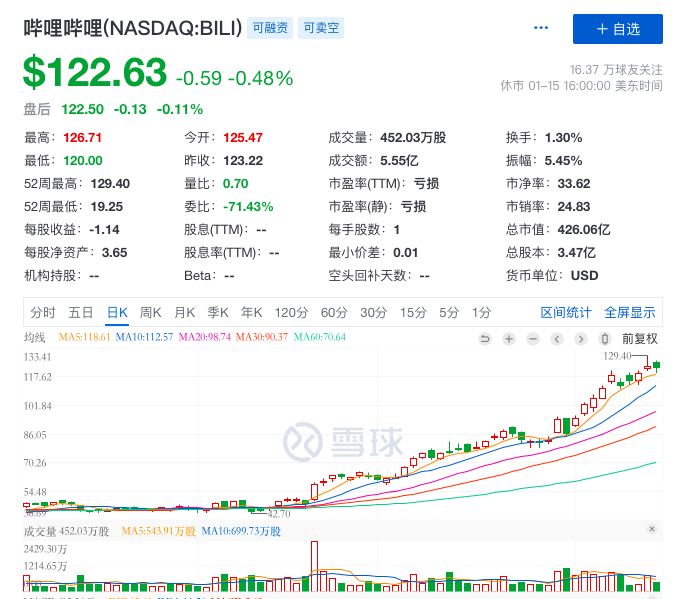674x599 pixels.
Task: Click the 市销率 value 24.83
Action: pyautogui.click(x=574, y=207)
